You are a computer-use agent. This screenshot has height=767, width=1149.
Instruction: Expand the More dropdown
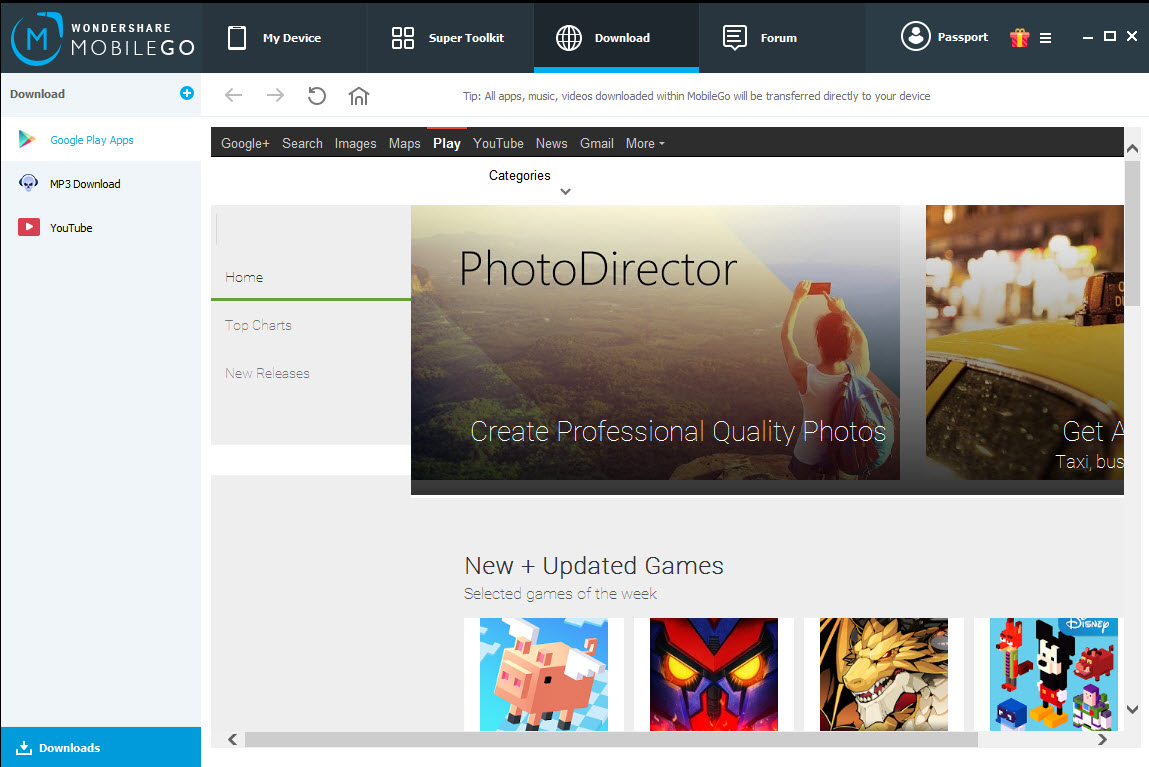645,144
